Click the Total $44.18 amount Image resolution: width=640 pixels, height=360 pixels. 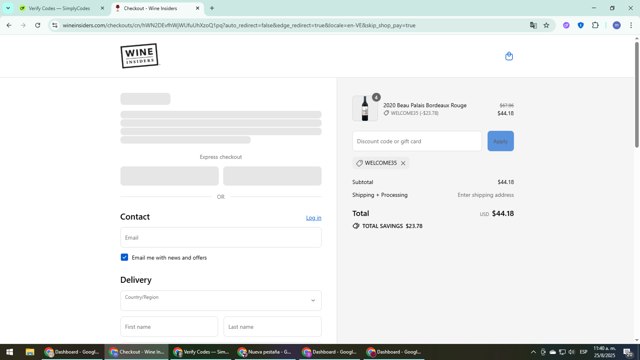[x=503, y=213]
